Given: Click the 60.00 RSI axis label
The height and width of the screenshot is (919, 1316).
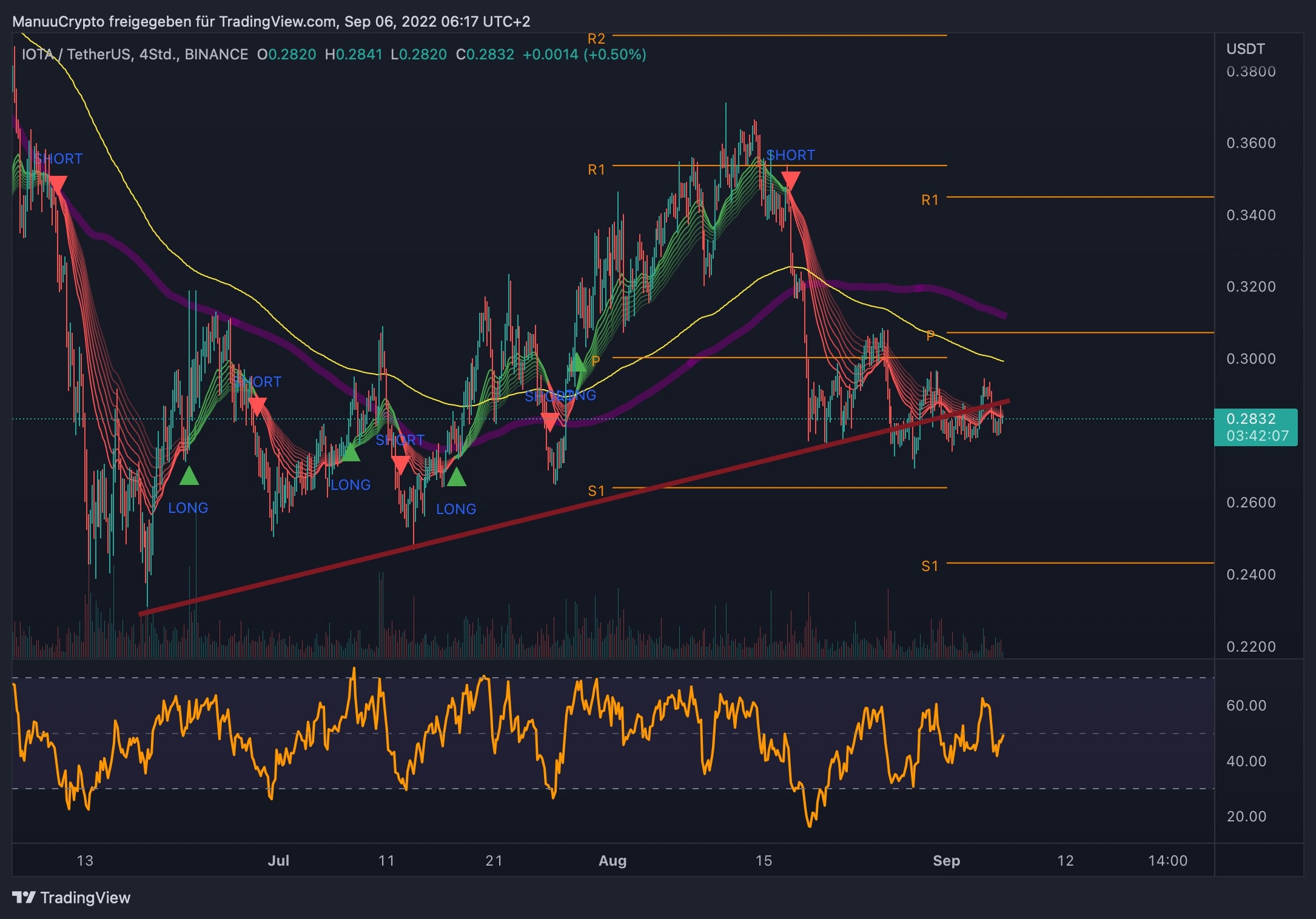Looking at the screenshot, I should point(1246,706).
